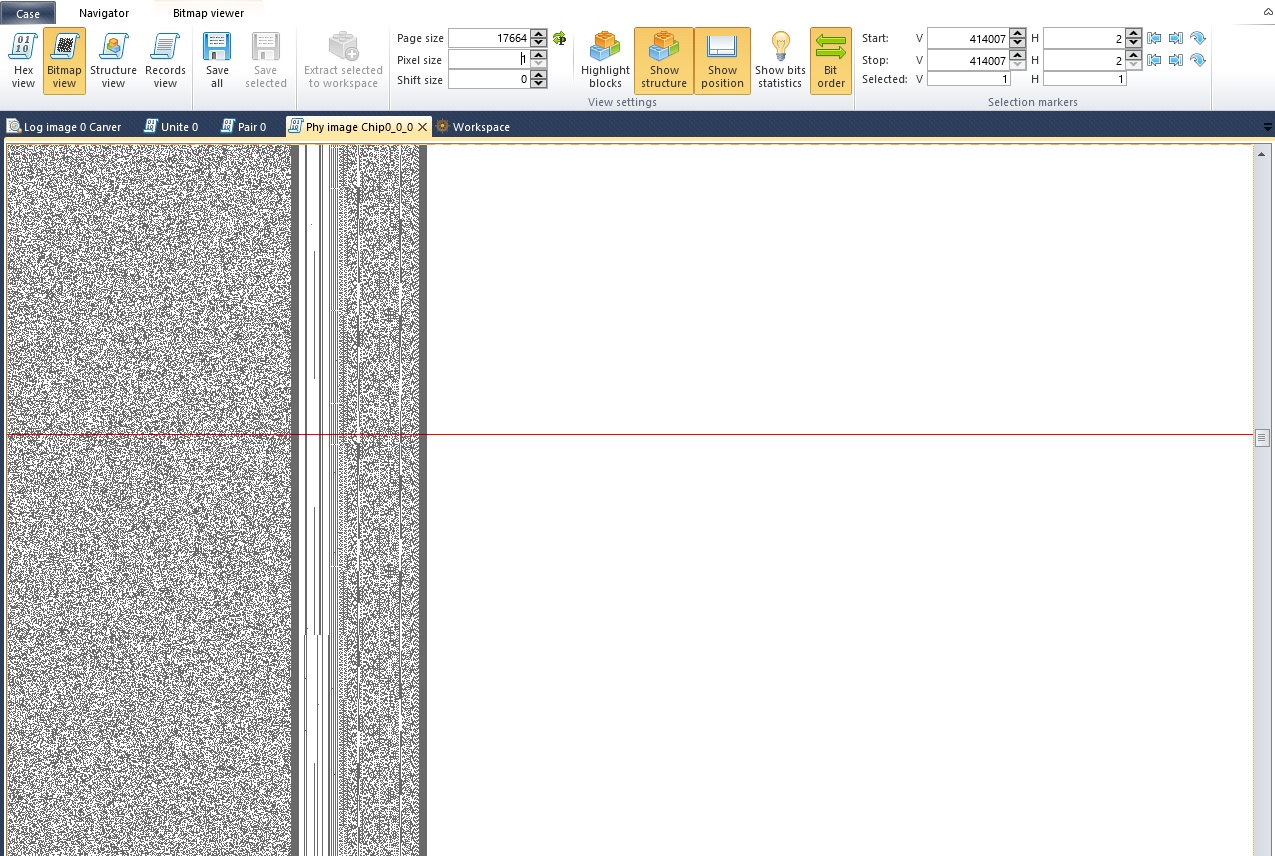Open the Case ribbon tab
The height and width of the screenshot is (856, 1275).
(28, 14)
